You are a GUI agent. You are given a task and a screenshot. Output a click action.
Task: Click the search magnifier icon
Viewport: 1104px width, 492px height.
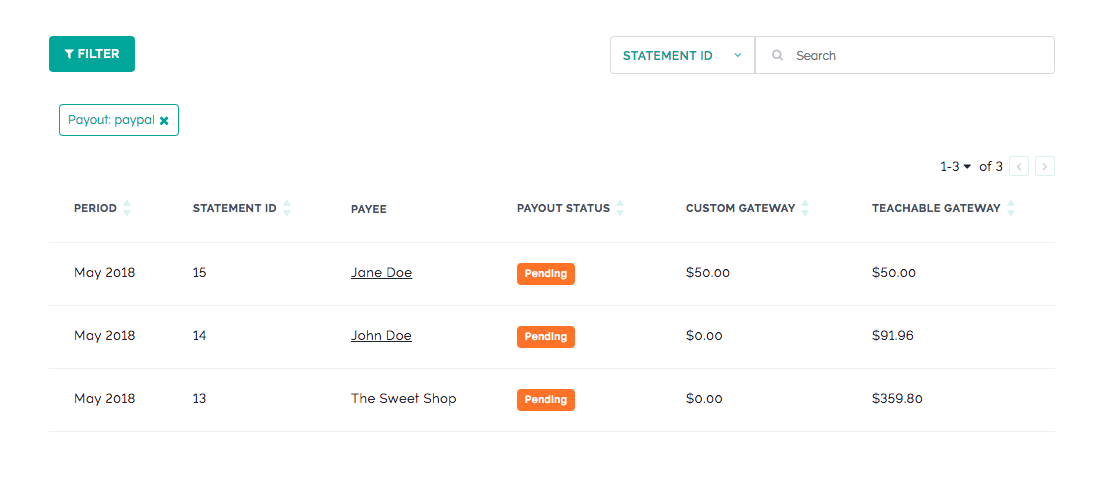click(x=777, y=55)
